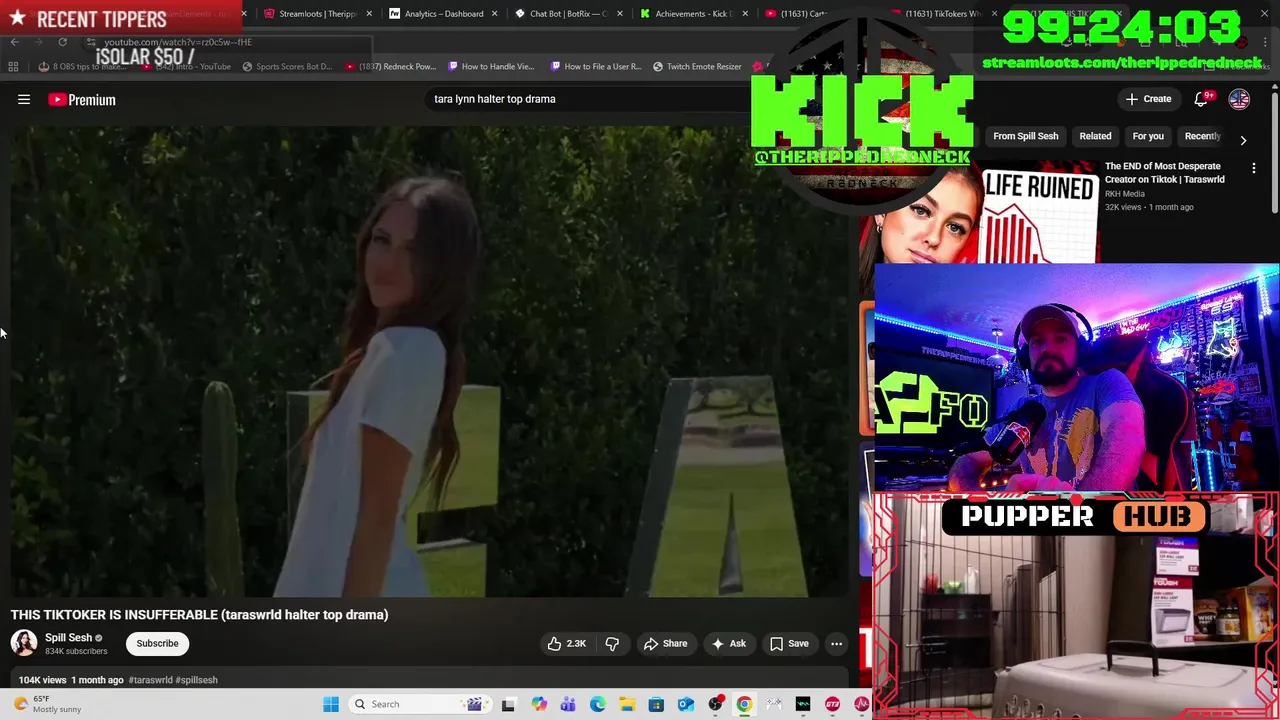Open File Explorer from taskbar
The image size is (1280, 720).
[x=627, y=704]
